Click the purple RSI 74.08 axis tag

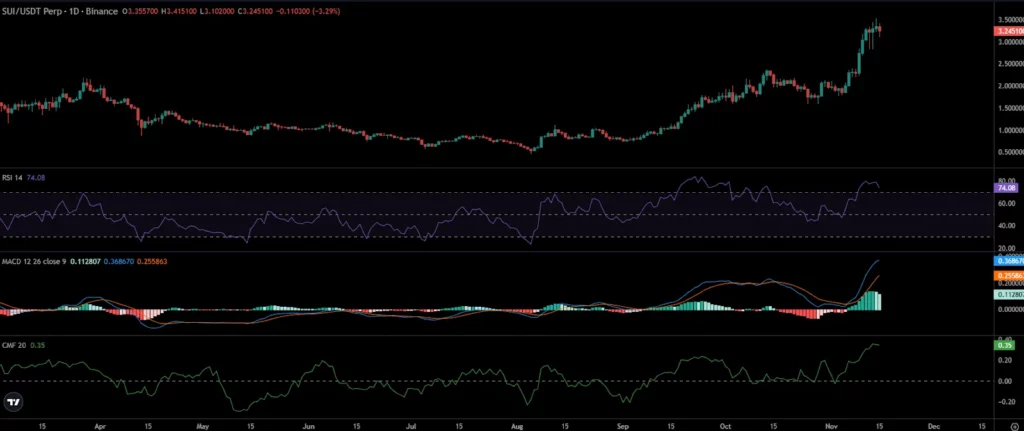(x=1005, y=188)
